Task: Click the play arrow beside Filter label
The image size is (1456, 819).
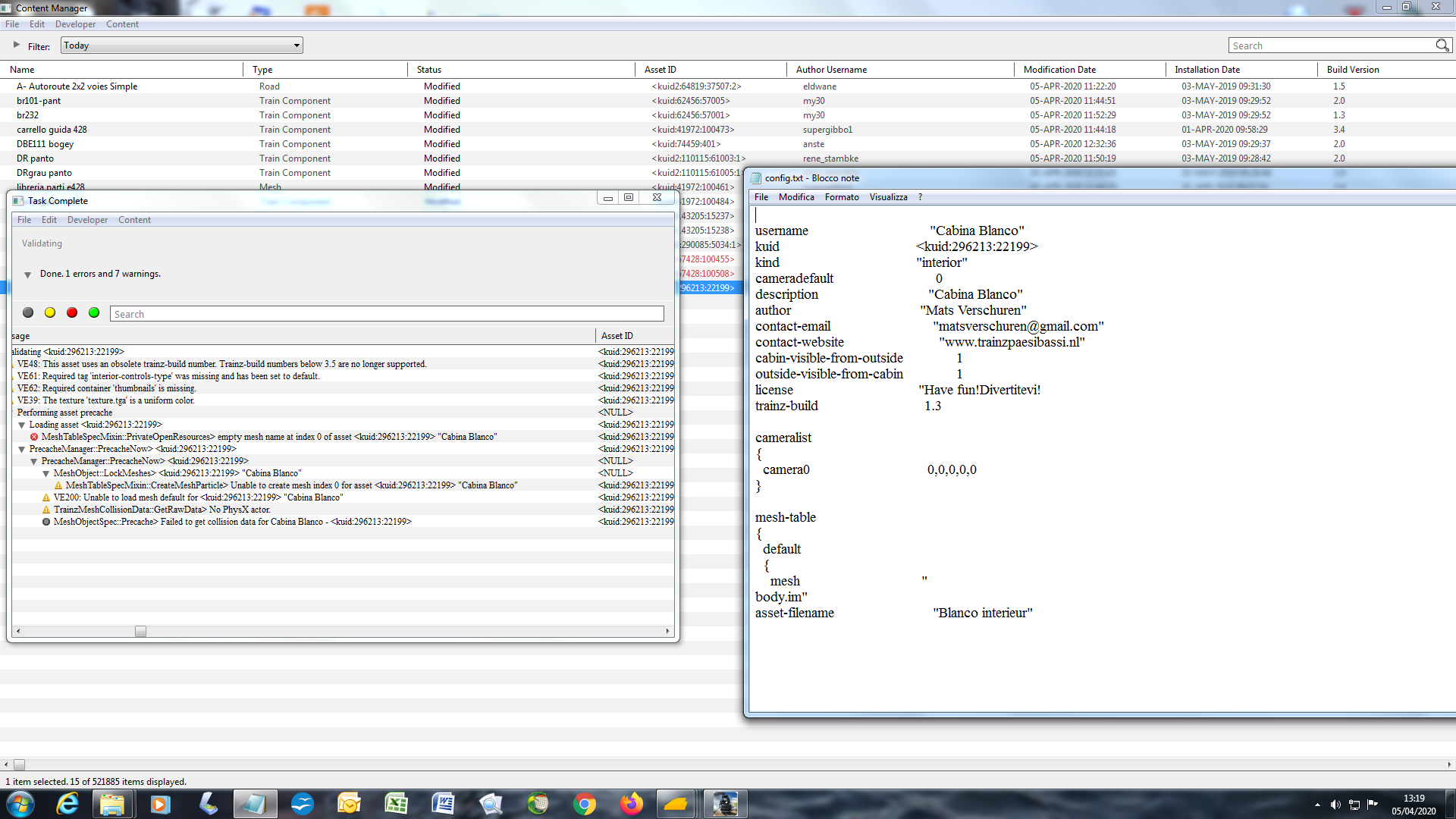Action: click(x=17, y=45)
